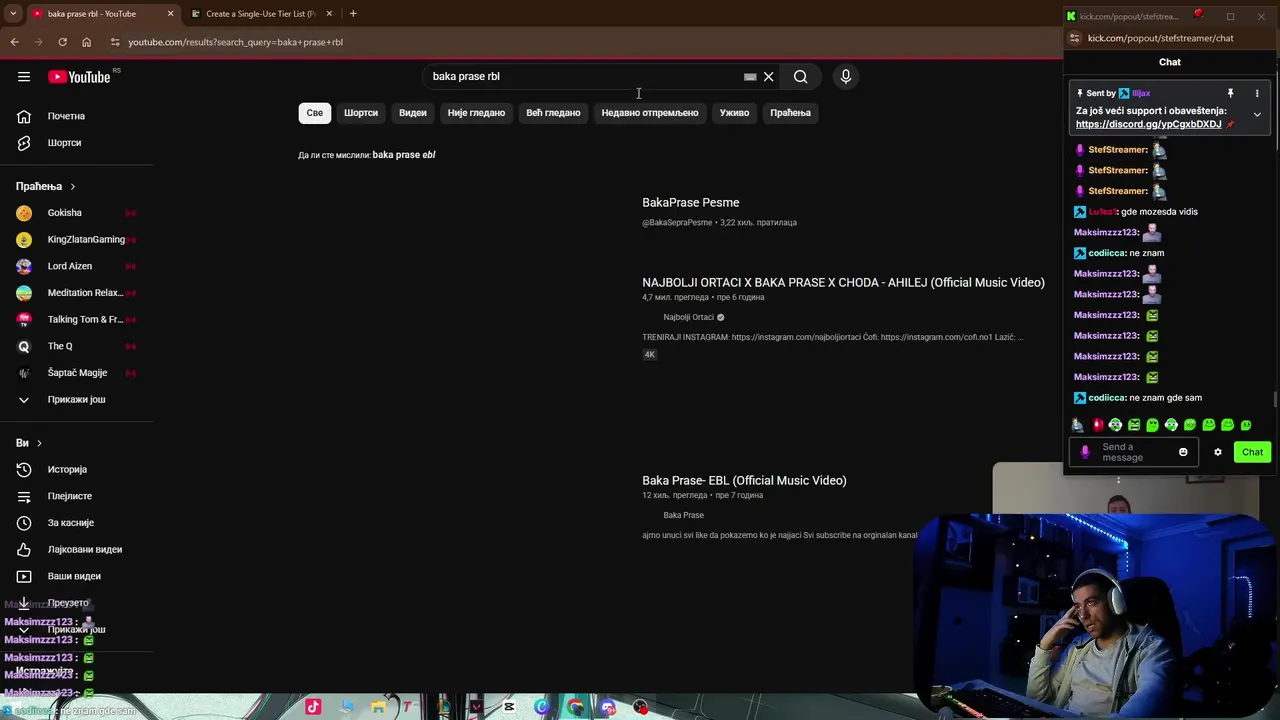Open NAJBOLJI ORTACI X BAKA PRASE AHILEJ video
The width and height of the screenshot is (1280, 720).
coord(843,283)
